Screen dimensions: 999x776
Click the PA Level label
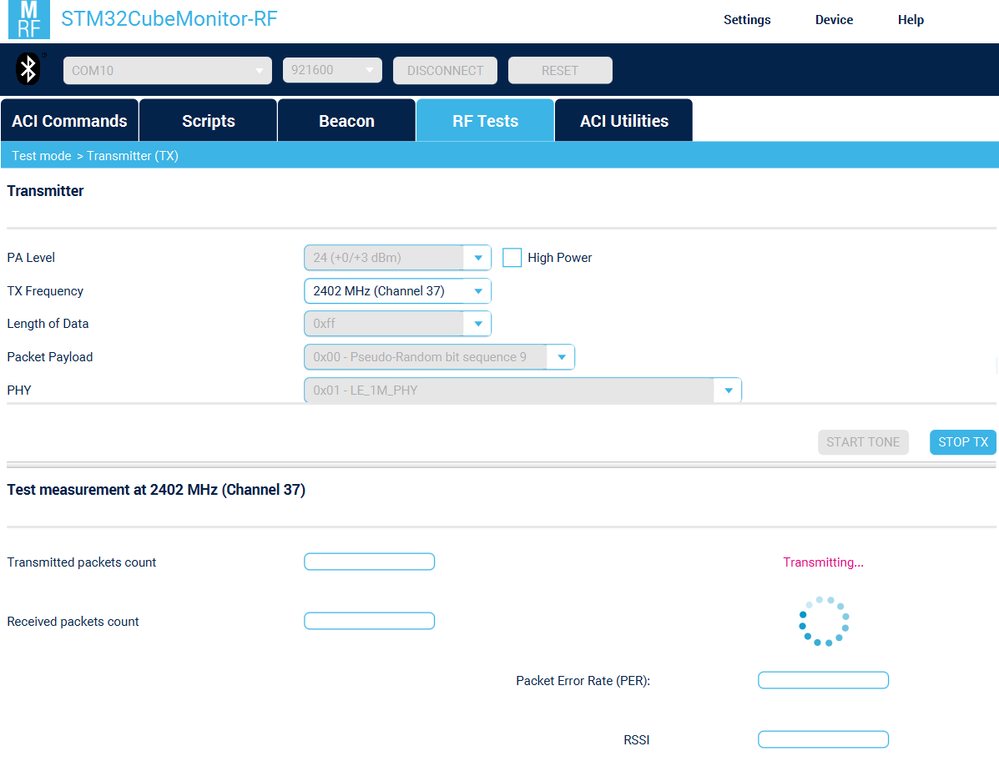click(31, 257)
